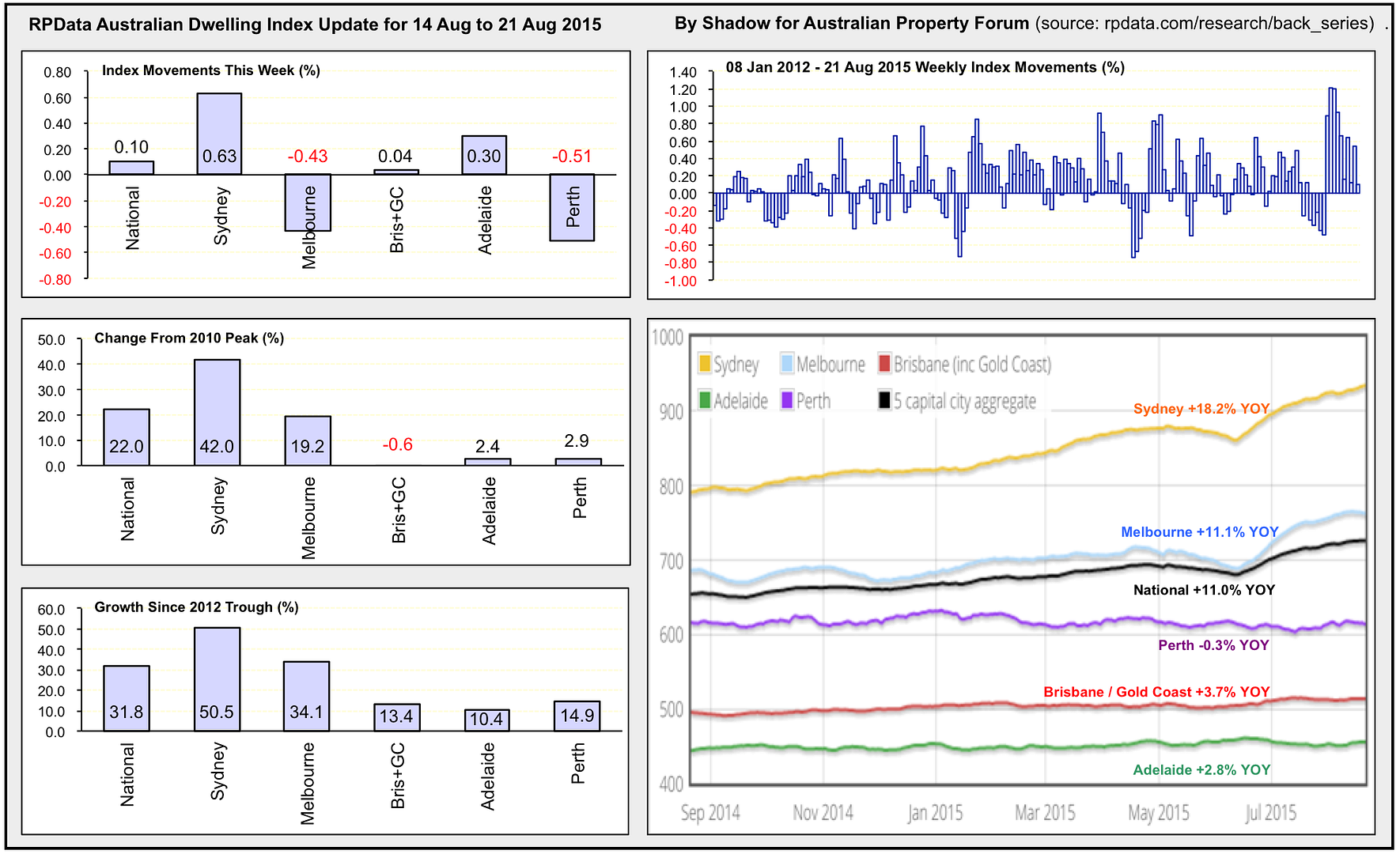Select the Perth 14.9 growth since trough bar

point(577,716)
